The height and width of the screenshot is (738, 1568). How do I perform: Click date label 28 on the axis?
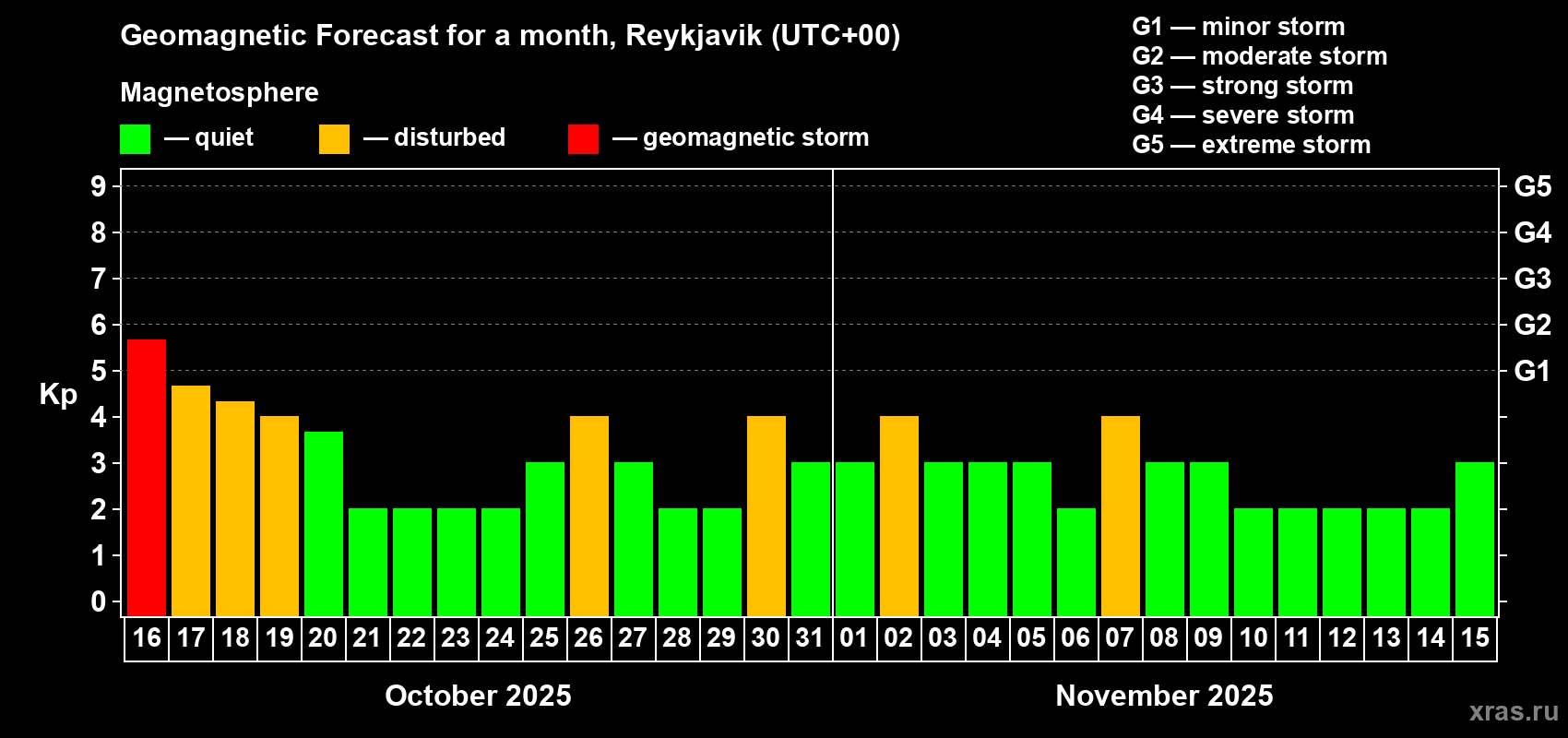(677, 637)
